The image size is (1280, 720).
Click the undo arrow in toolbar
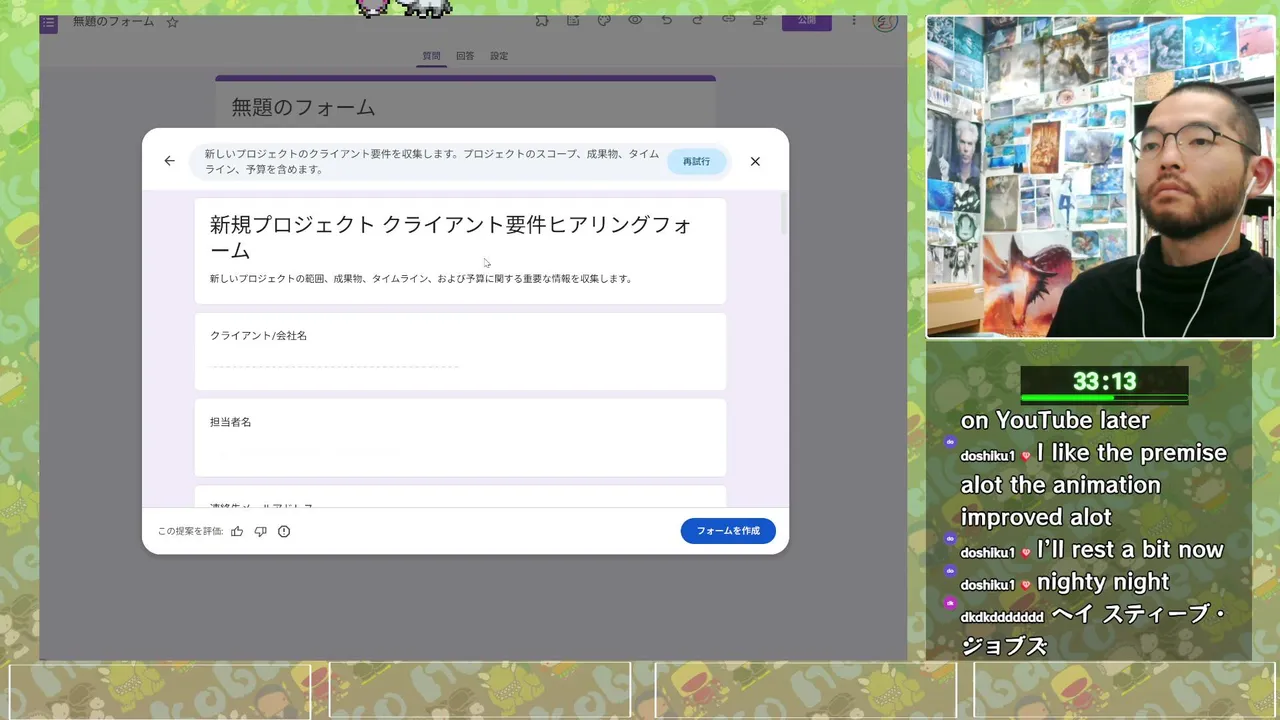pos(667,20)
